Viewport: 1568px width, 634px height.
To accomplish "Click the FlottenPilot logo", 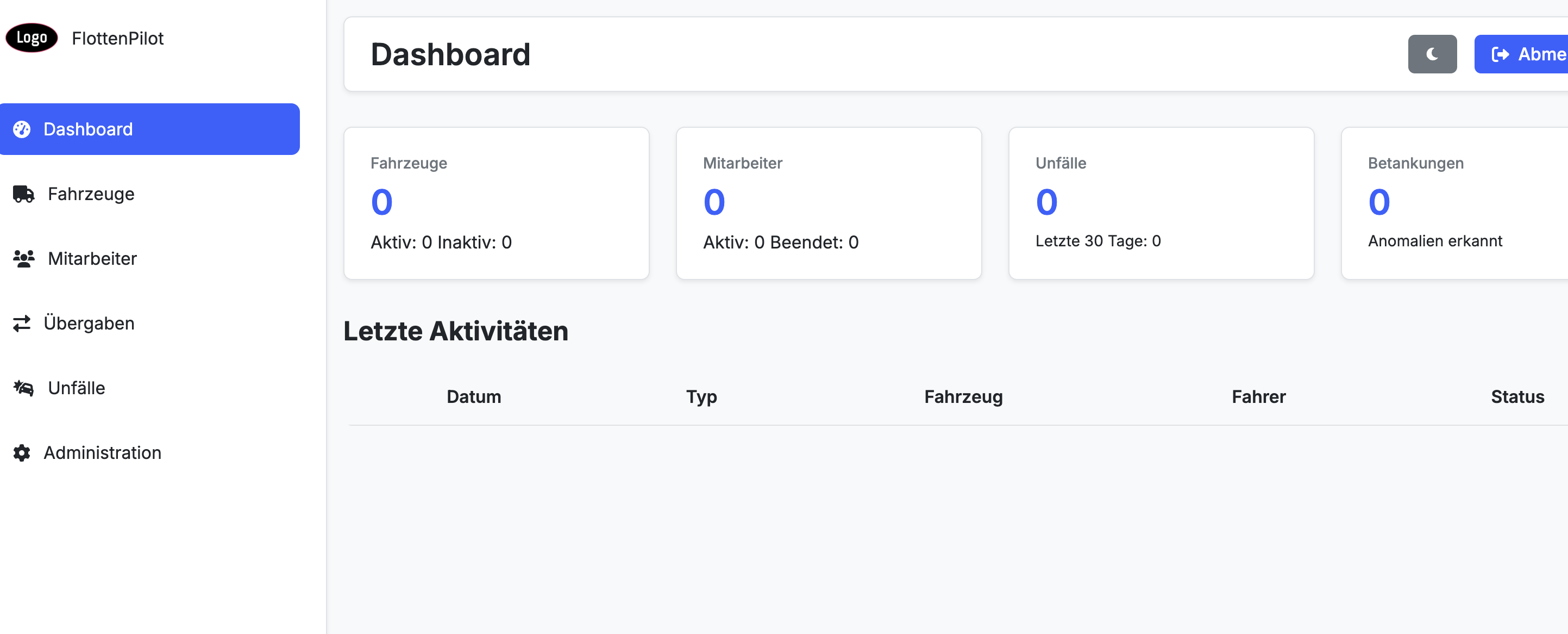I will (30, 38).
